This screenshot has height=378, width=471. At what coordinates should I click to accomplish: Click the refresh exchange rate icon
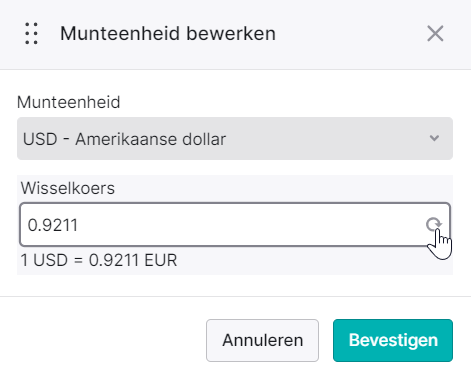[434, 224]
